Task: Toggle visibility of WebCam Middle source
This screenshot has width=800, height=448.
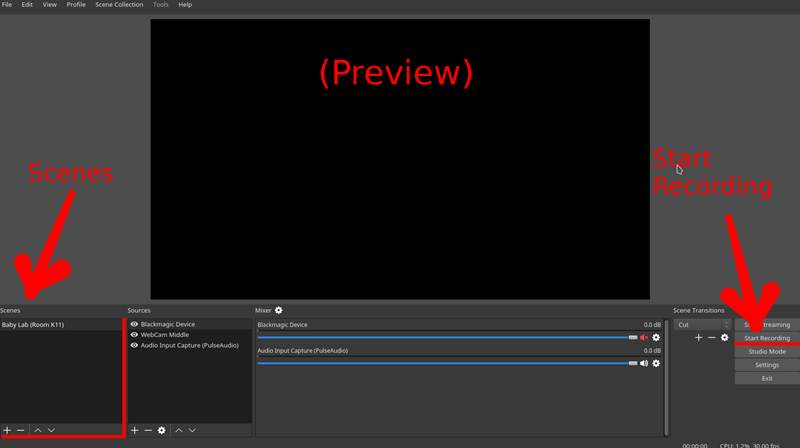Action: [x=134, y=335]
